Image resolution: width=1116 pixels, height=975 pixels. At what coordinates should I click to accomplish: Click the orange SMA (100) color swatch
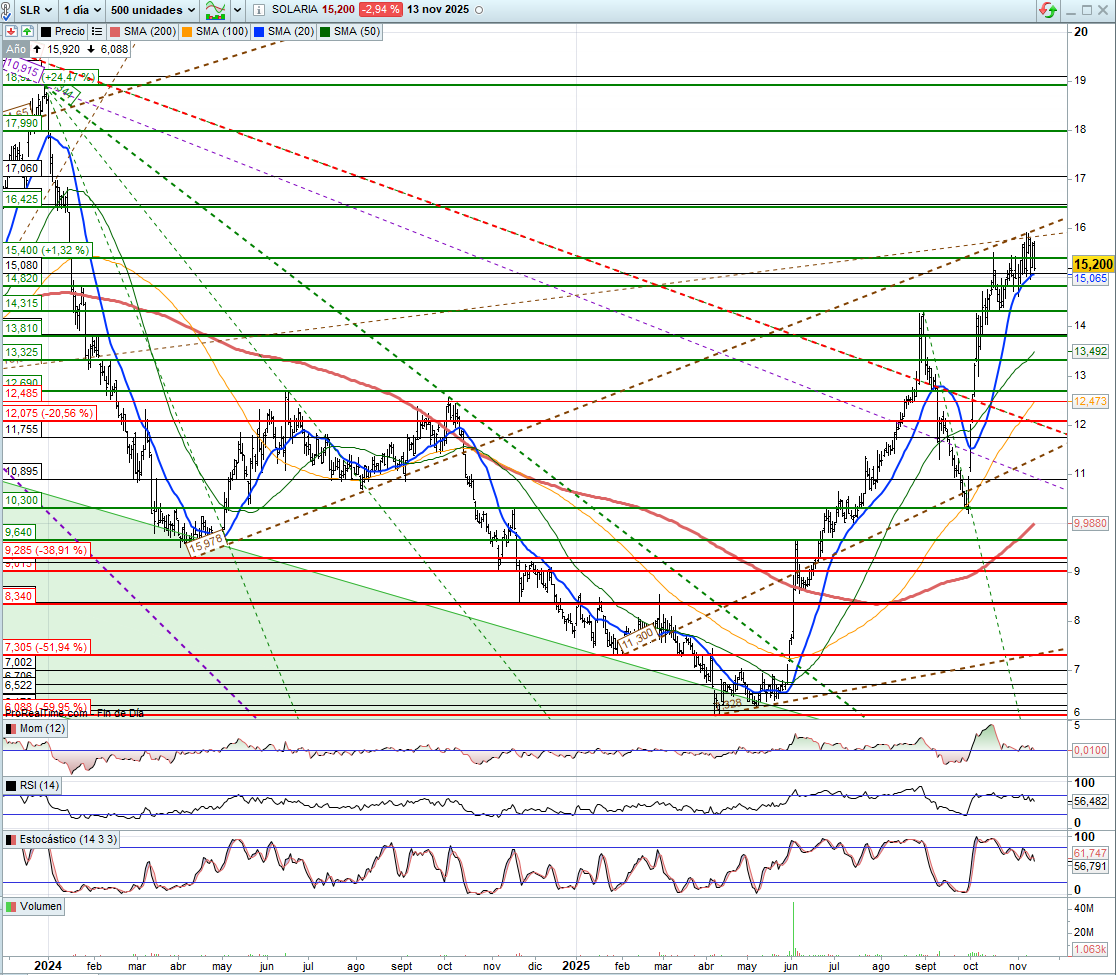[187, 31]
